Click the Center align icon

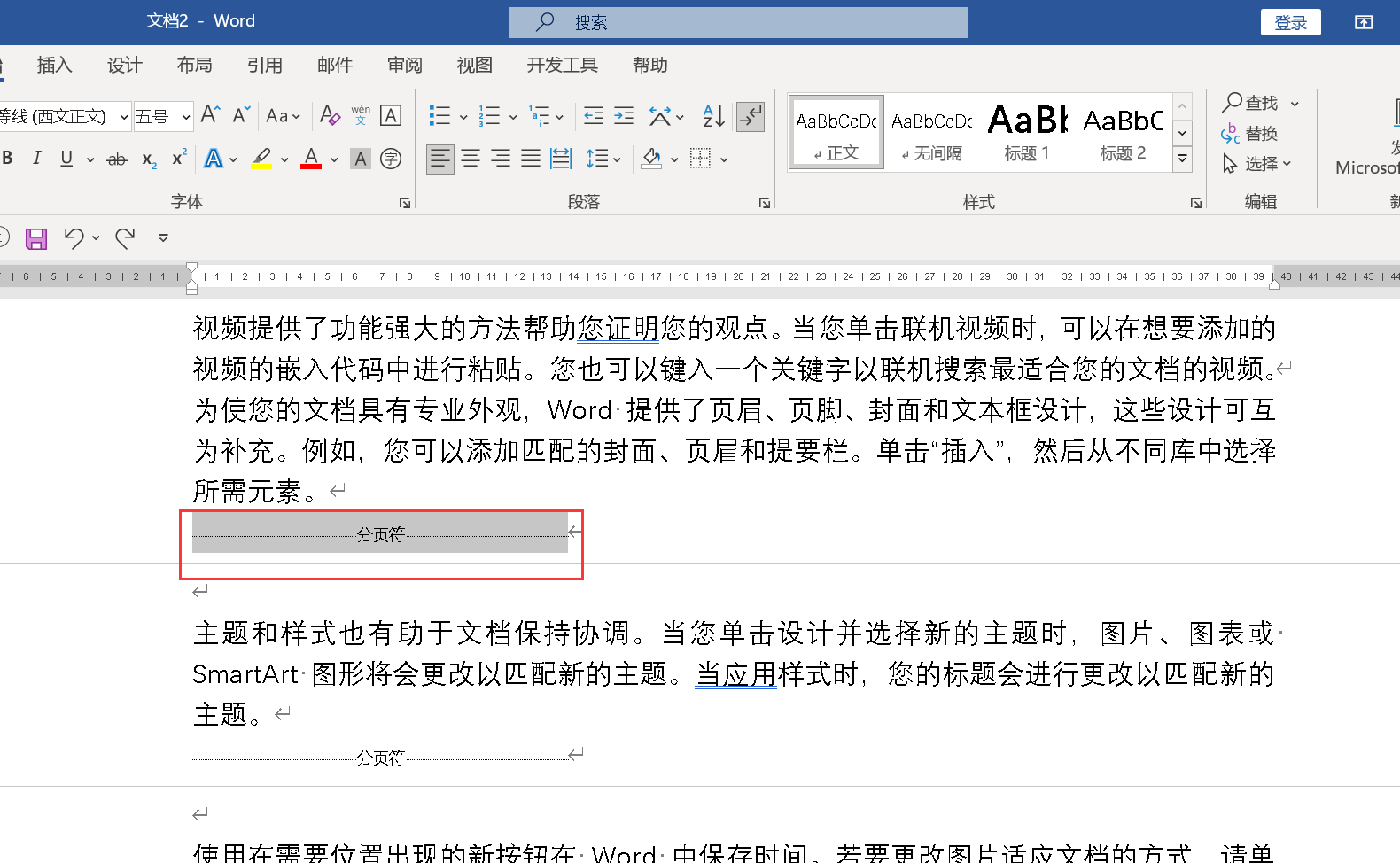pyautogui.click(x=471, y=159)
